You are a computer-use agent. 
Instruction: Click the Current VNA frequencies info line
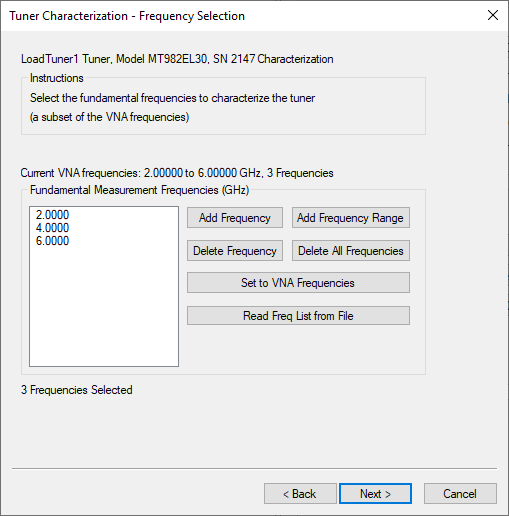[177, 173]
